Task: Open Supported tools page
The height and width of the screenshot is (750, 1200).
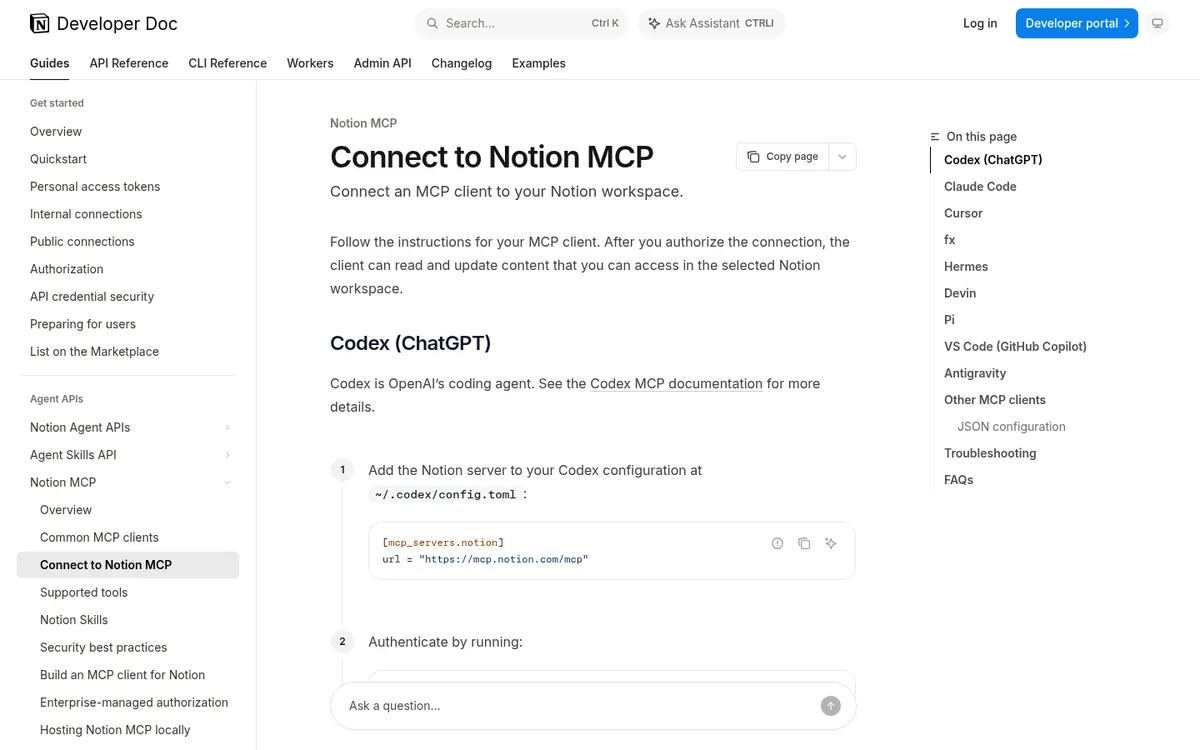Action: (84, 593)
